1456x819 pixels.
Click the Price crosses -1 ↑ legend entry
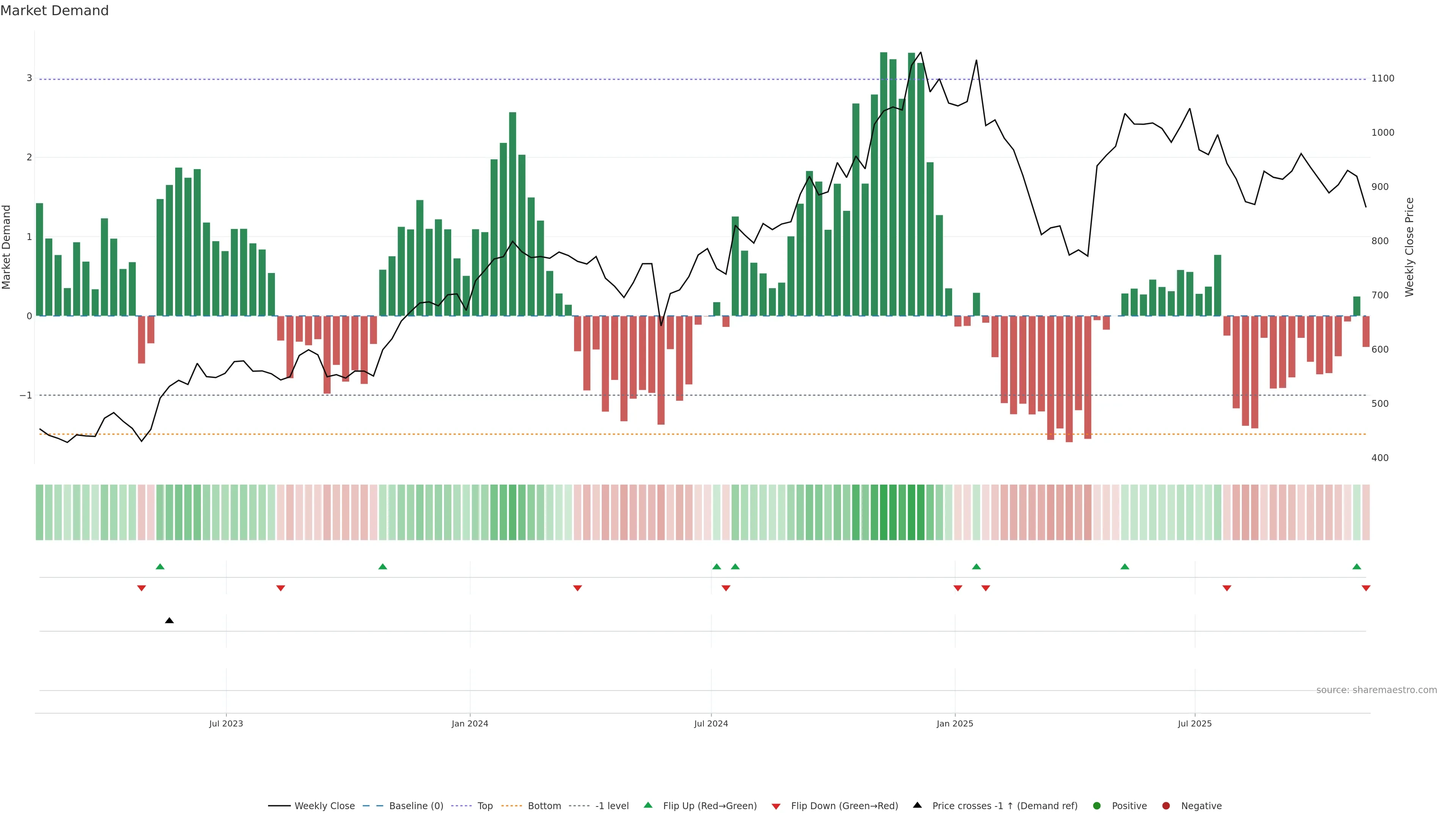coord(1004,806)
